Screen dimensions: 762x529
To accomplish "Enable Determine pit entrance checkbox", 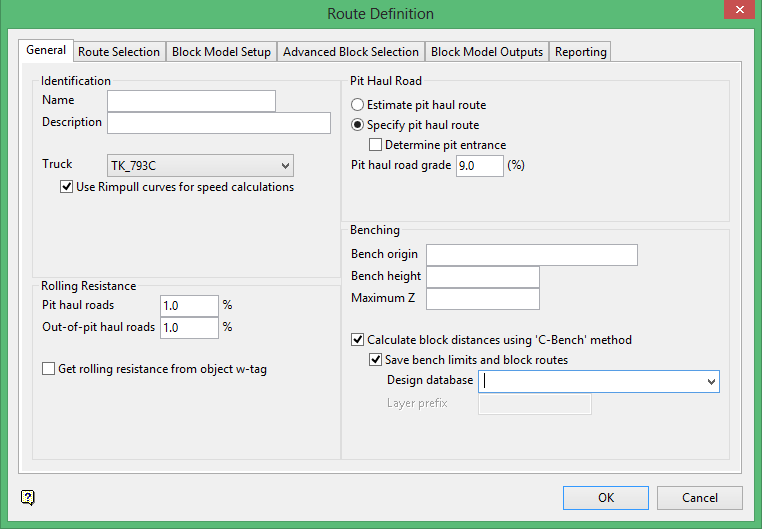I will pos(376,145).
